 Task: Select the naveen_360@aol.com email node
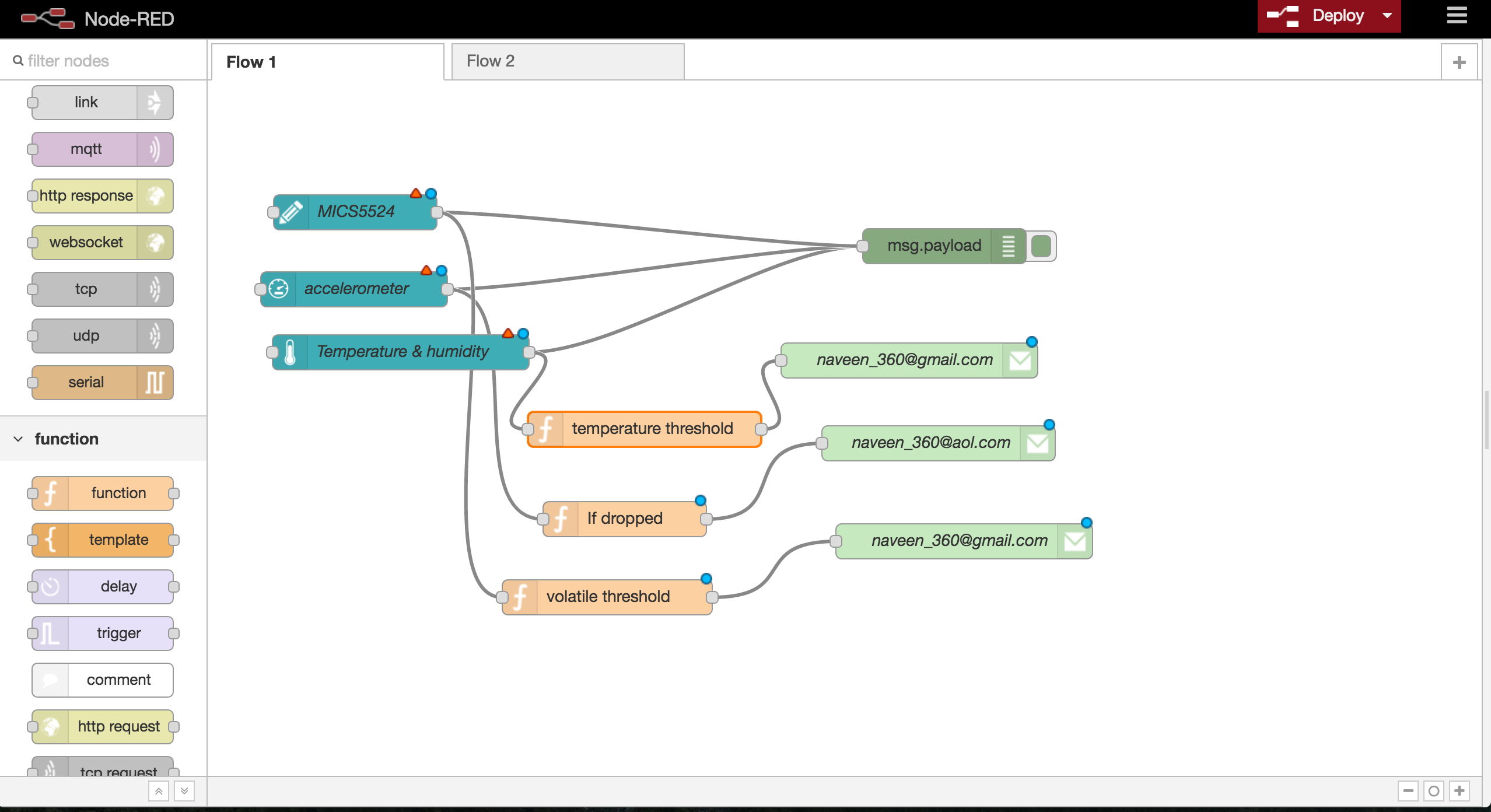939,443
